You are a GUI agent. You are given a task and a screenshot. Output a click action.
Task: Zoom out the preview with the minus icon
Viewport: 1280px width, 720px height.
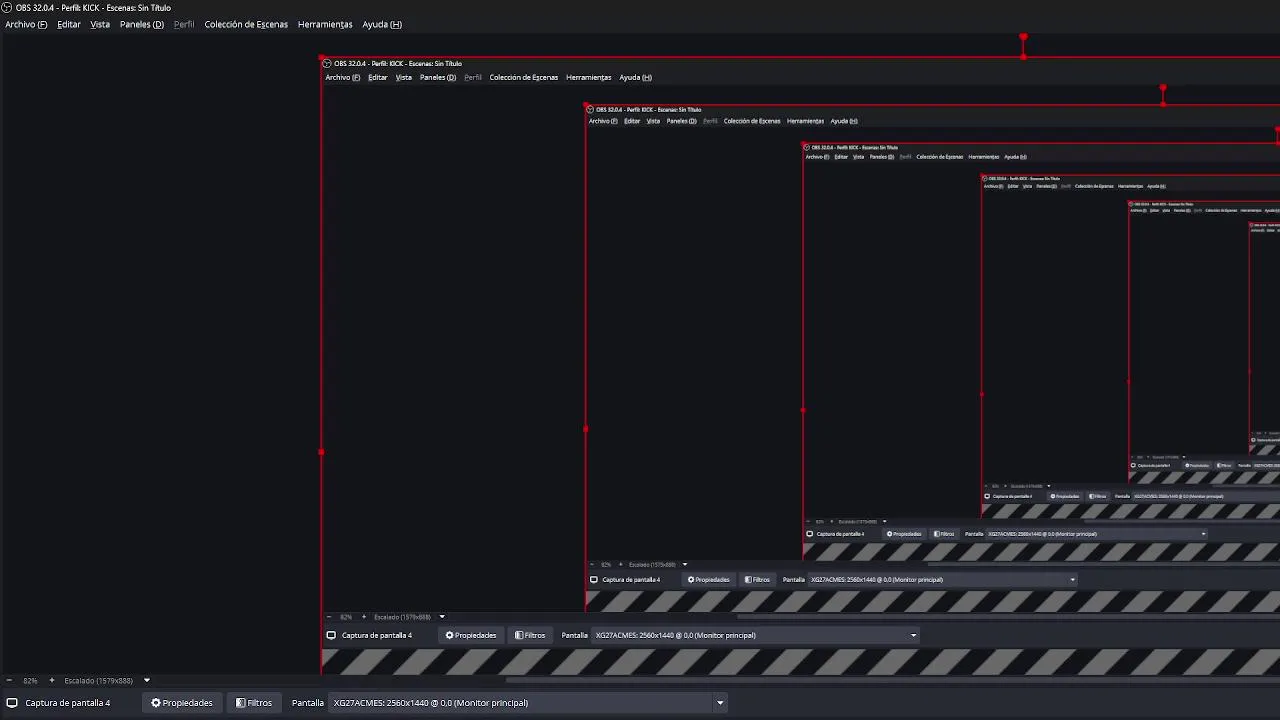tap(9, 681)
